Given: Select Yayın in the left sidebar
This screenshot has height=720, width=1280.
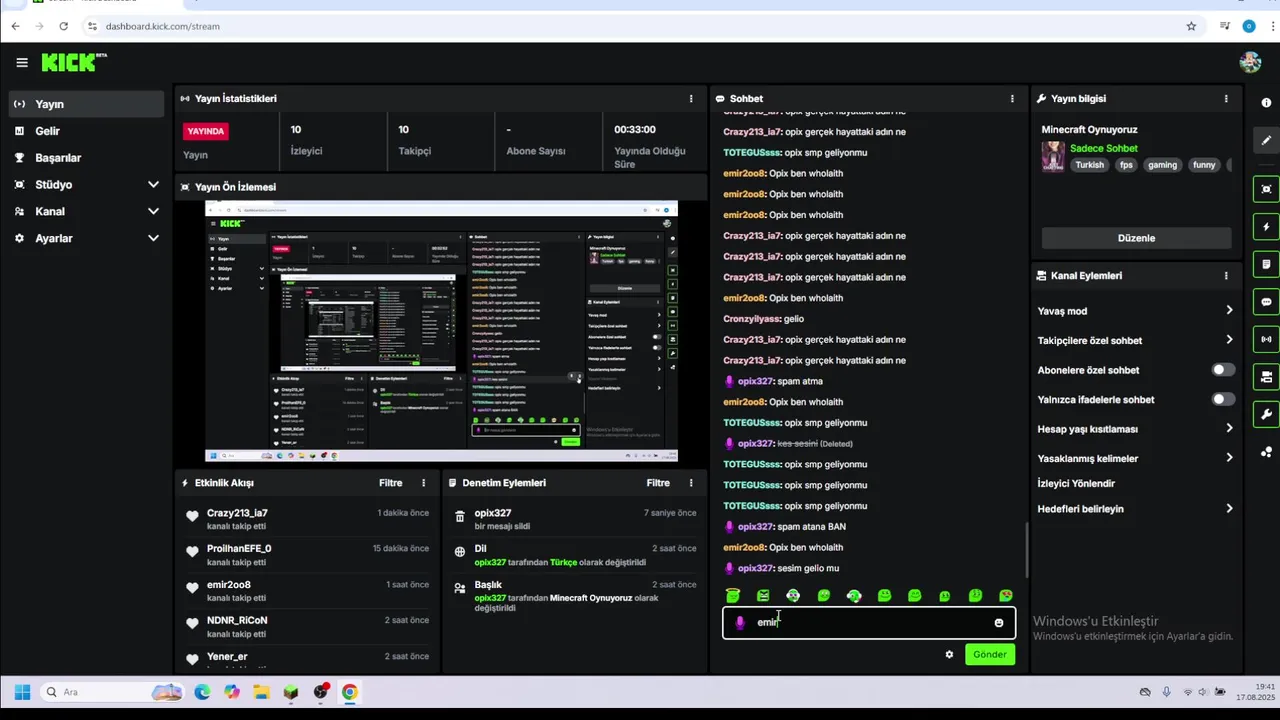Looking at the screenshot, I should tap(86, 104).
